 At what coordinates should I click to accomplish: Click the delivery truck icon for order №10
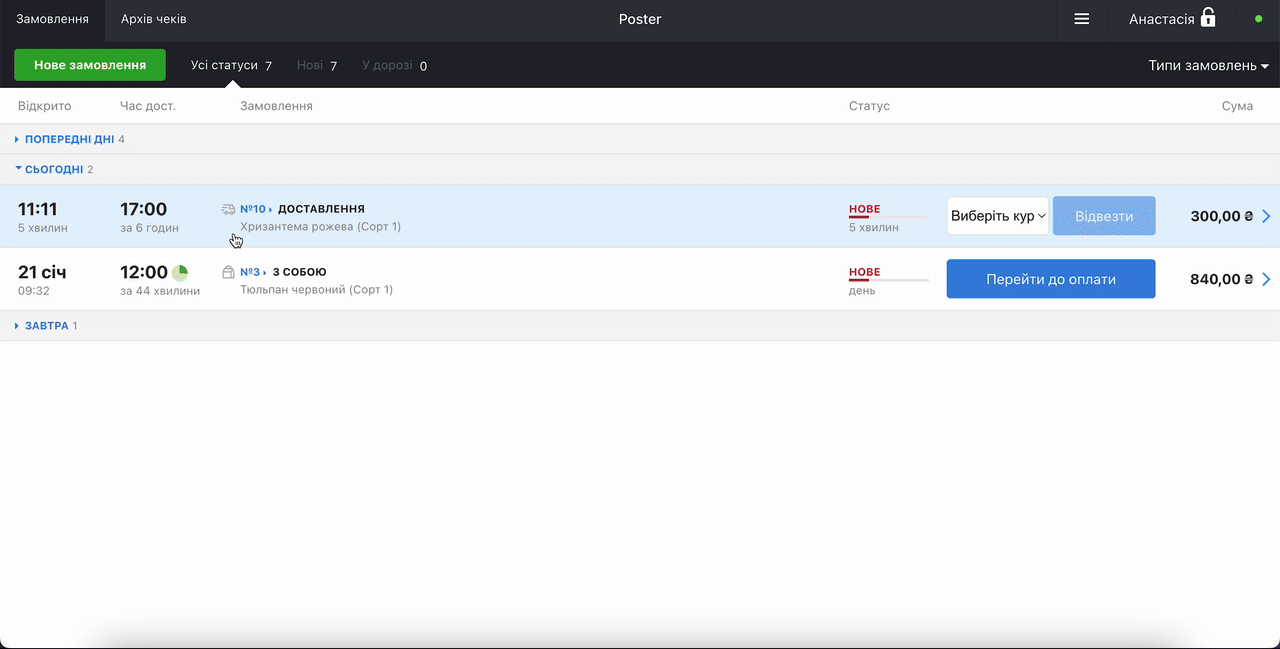point(228,209)
